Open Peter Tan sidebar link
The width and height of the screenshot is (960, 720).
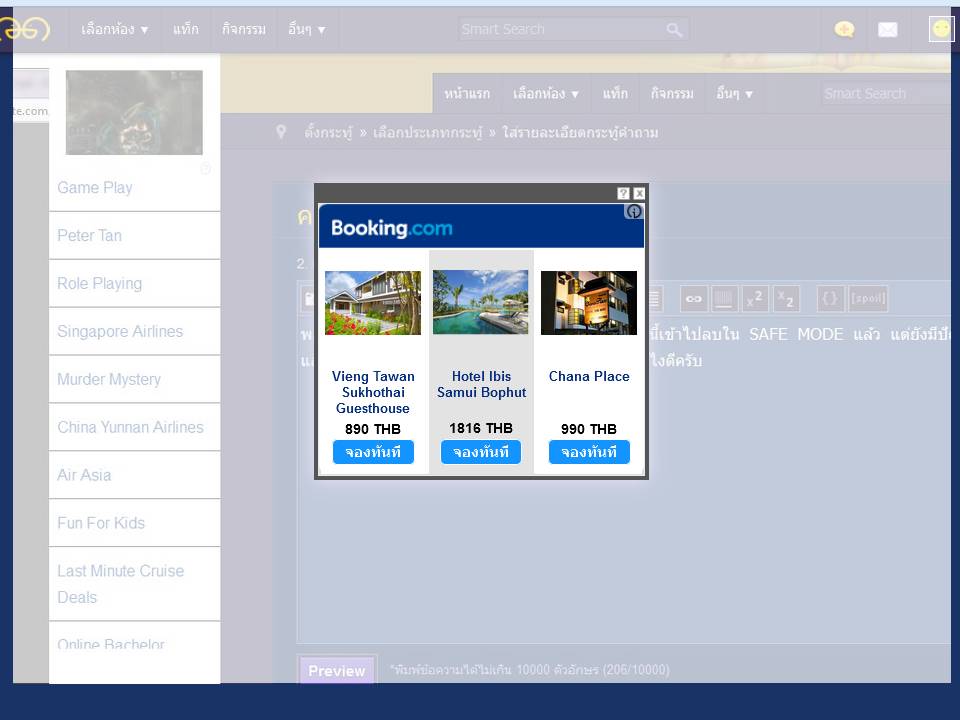[x=89, y=236]
